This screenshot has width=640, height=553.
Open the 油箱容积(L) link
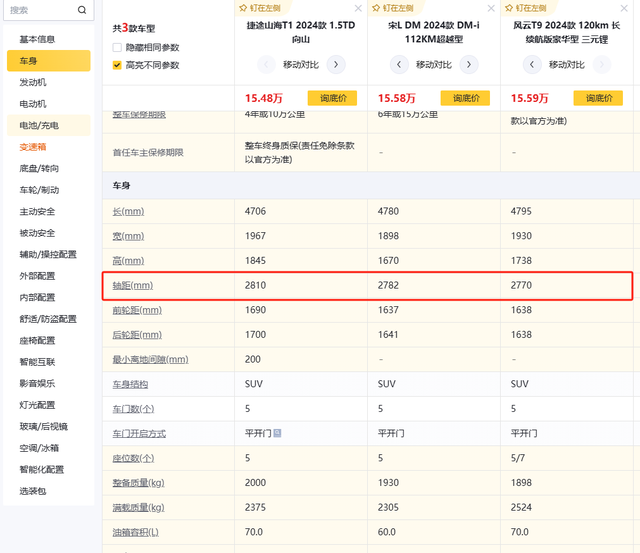[x=136, y=532]
